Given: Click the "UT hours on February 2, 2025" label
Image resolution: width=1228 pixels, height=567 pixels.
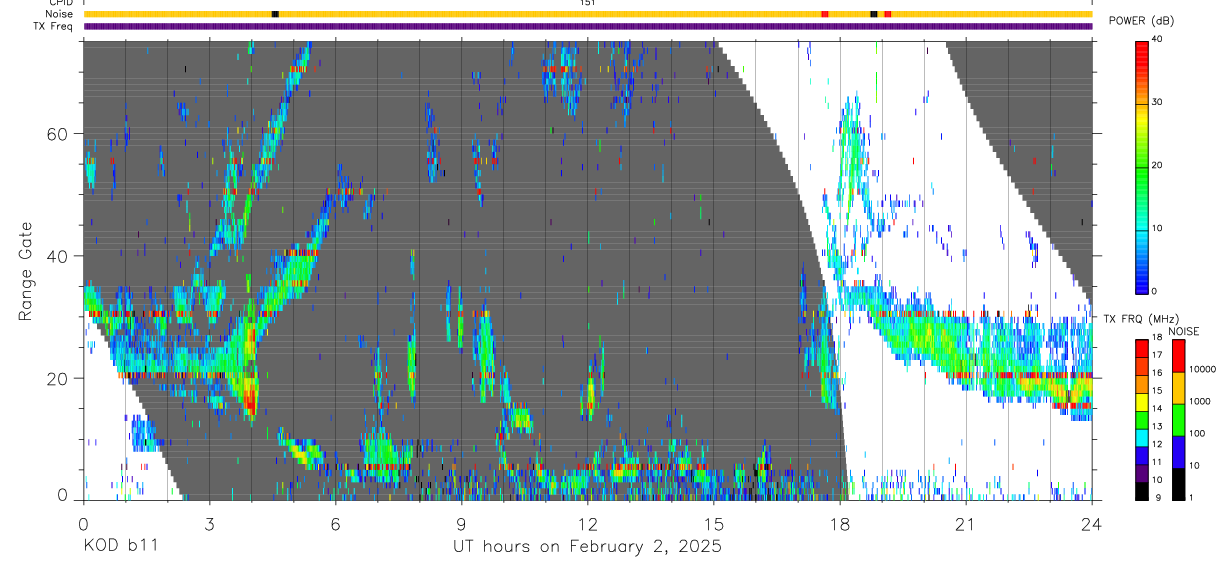Looking at the screenshot, I should pyautogui.click(x=587, y=547).
